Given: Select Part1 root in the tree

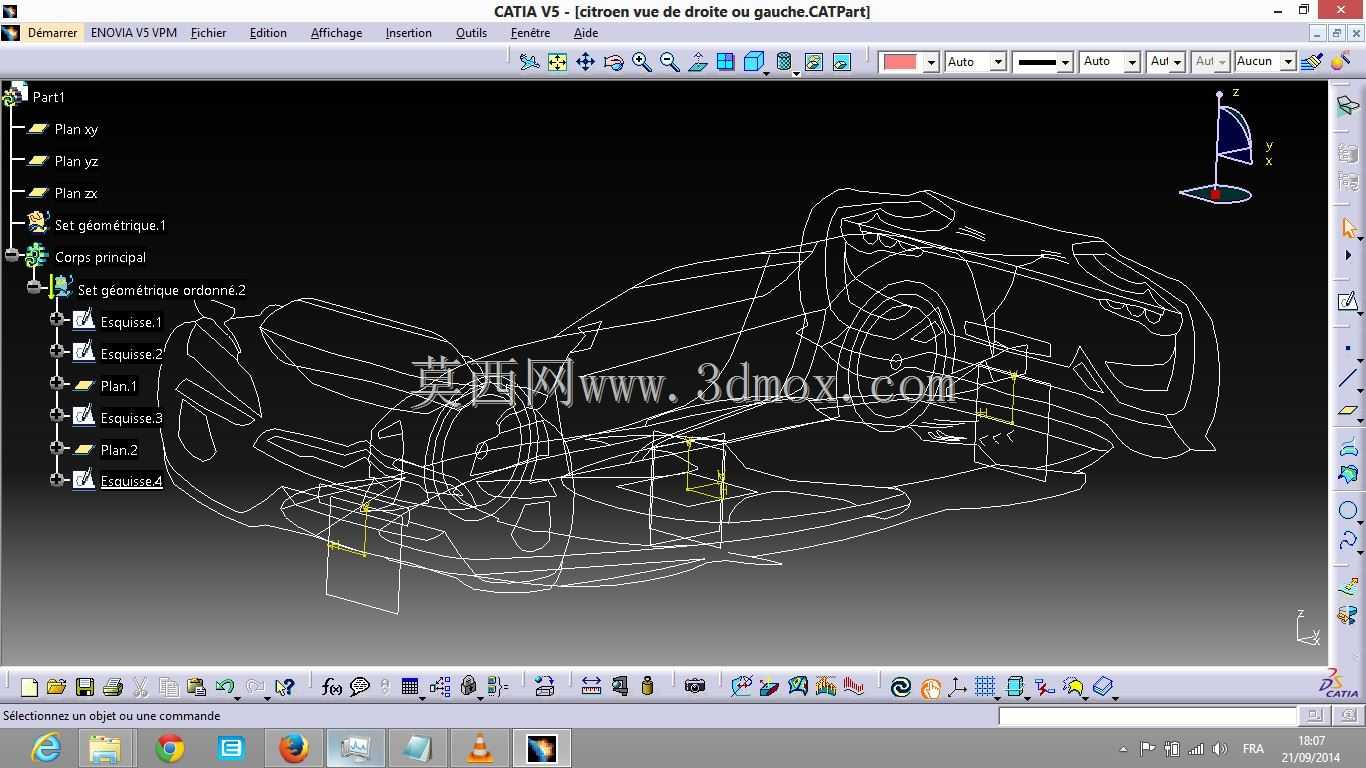Looking at the screenshot, I should point(48,97).
